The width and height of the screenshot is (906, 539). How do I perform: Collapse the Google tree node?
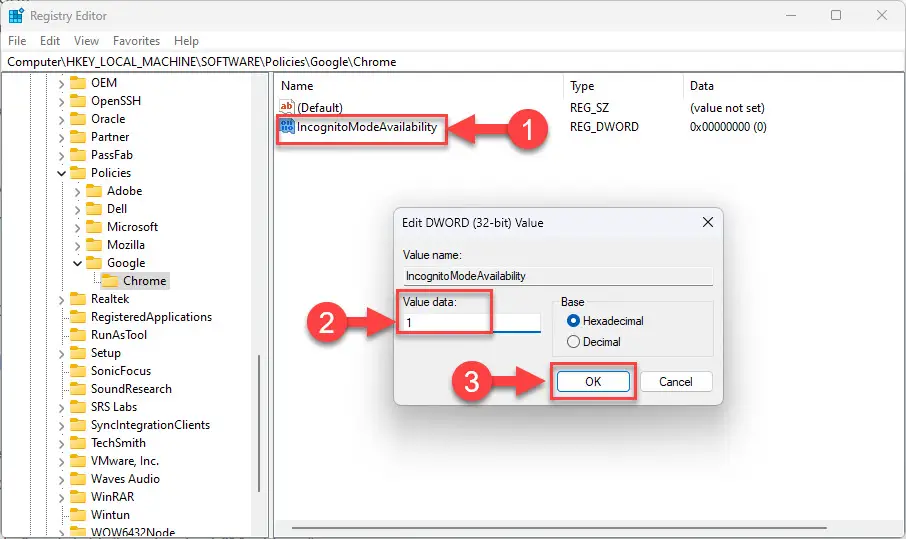coord(77,263)
